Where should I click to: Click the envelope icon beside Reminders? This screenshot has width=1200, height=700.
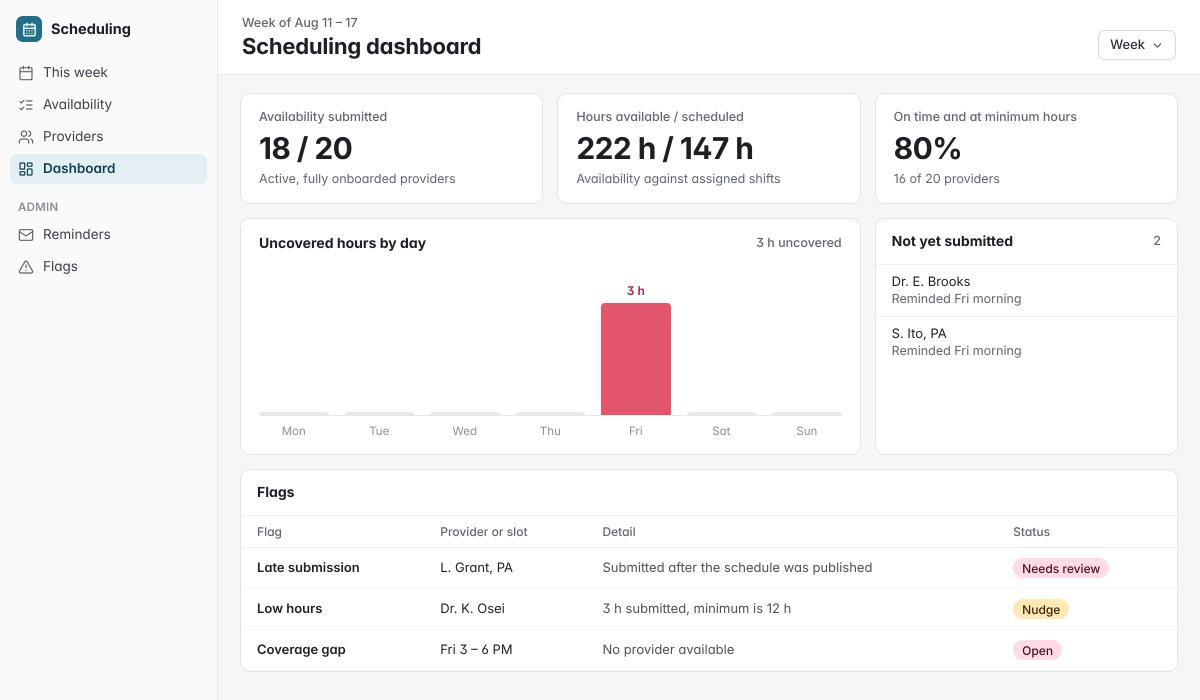point(26,235)
